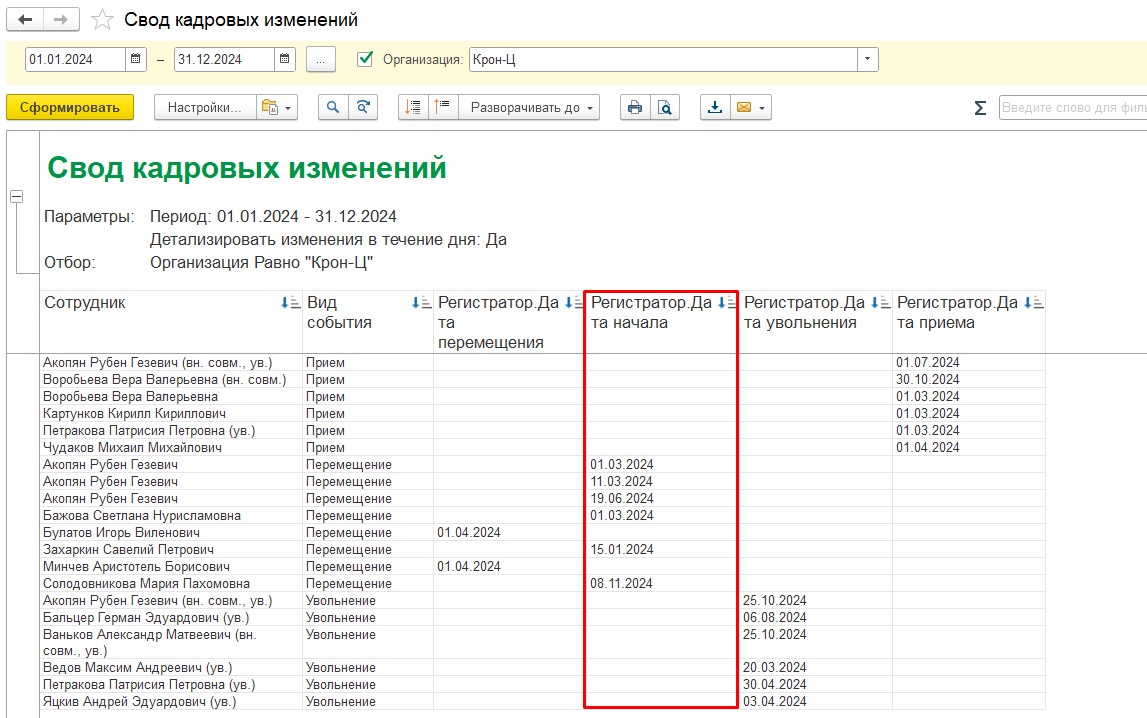Save the report with the download icon
The height and width of the screenshot is (718, 1147).
pos(715,107)
